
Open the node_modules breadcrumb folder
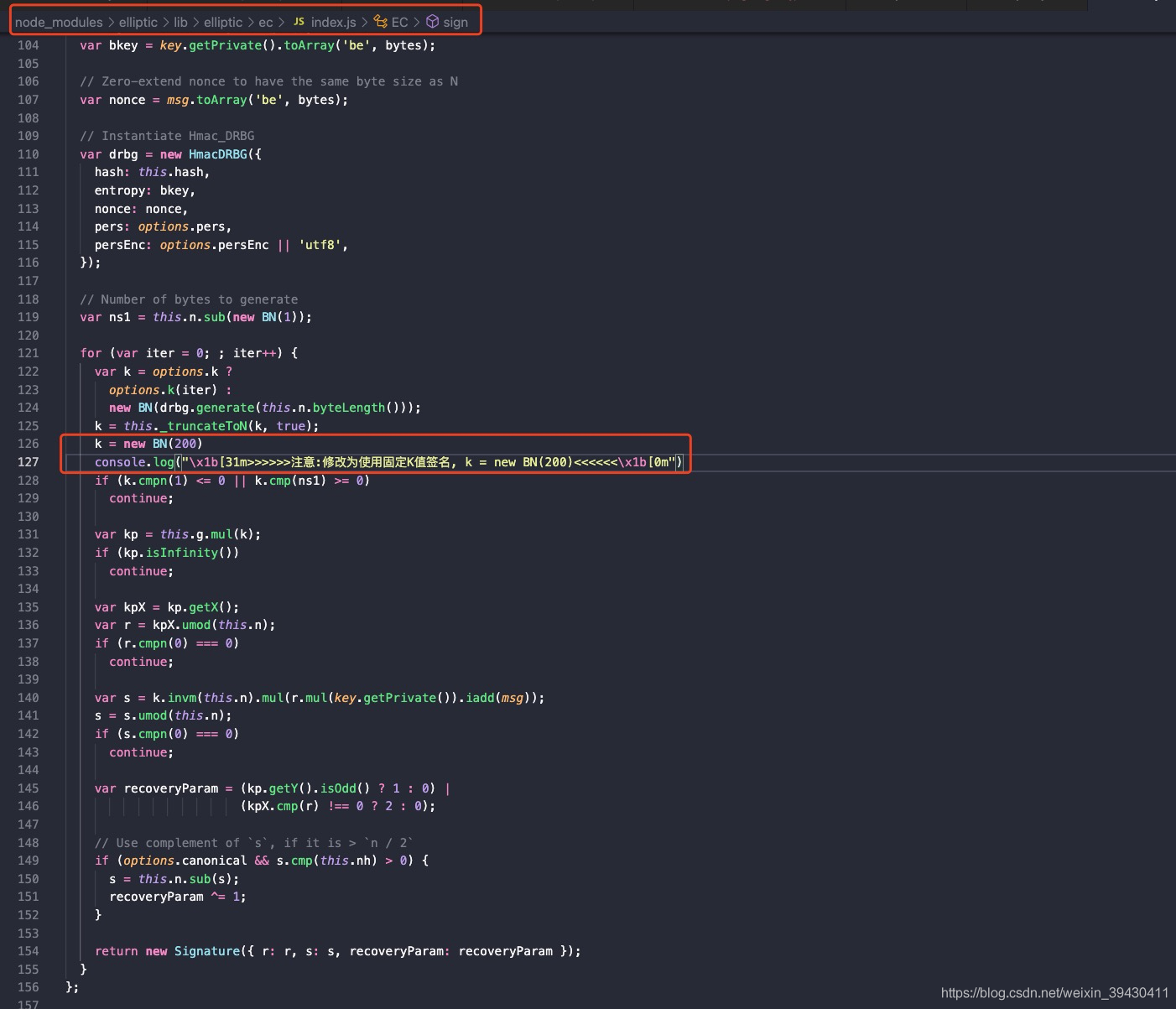tap(59, 22)
